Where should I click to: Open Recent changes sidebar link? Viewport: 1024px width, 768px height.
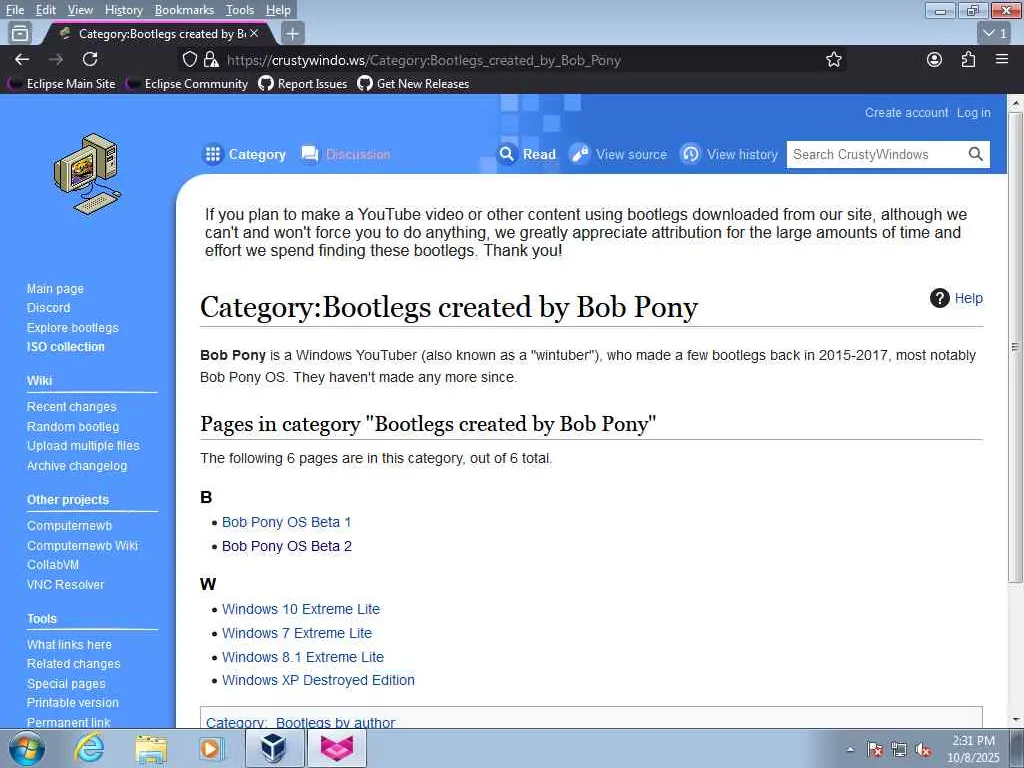71,407
